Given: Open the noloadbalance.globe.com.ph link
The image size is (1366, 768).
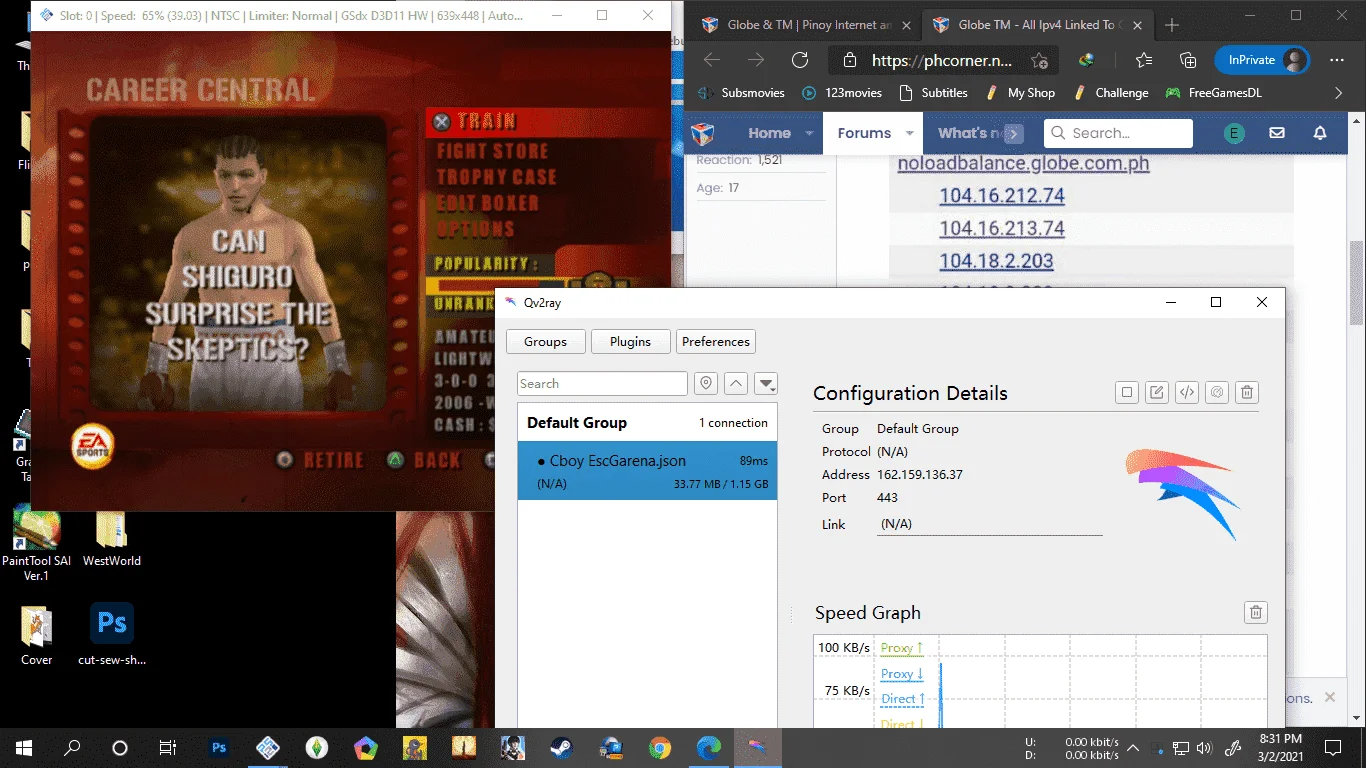Looking at the screenshot, I should pyautogui.click(x=1023, y=163).
